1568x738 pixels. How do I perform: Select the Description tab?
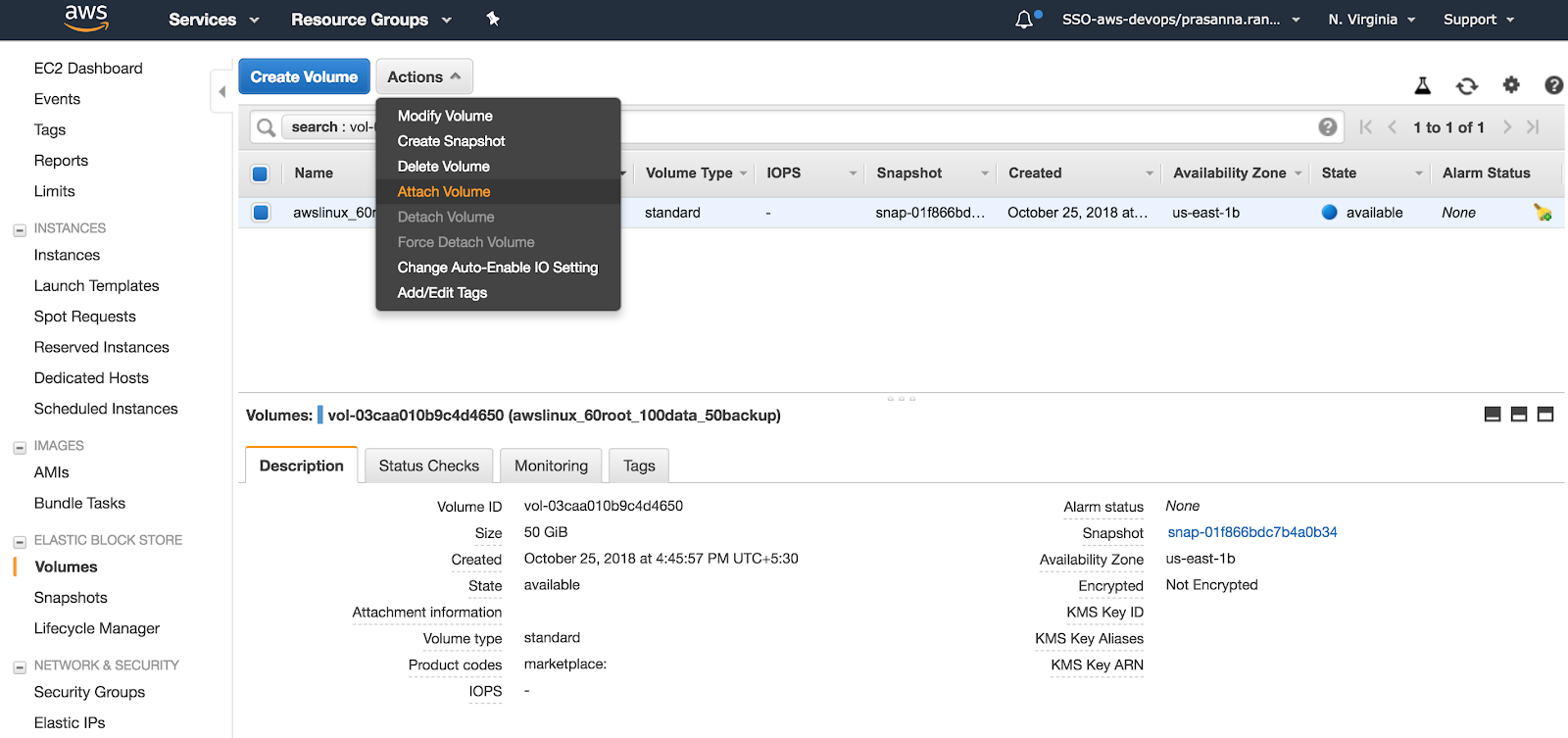(302, 466)
